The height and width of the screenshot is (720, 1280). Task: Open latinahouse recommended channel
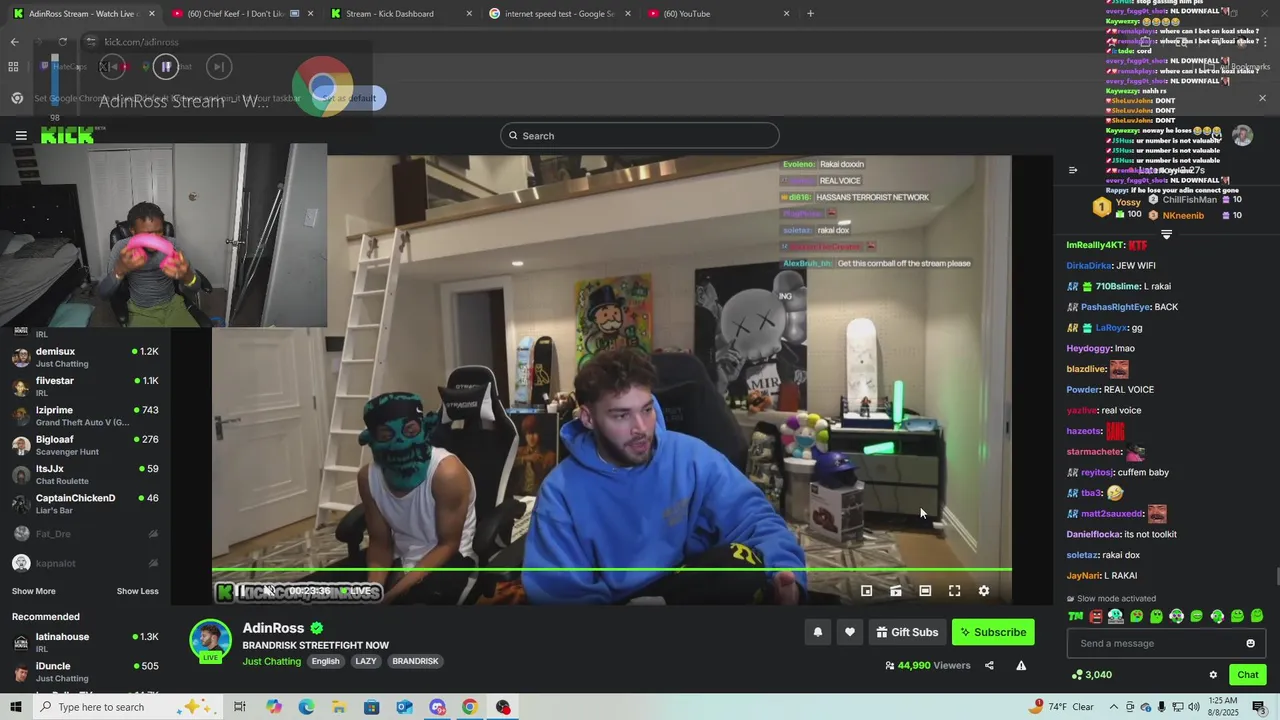(85, 642)
